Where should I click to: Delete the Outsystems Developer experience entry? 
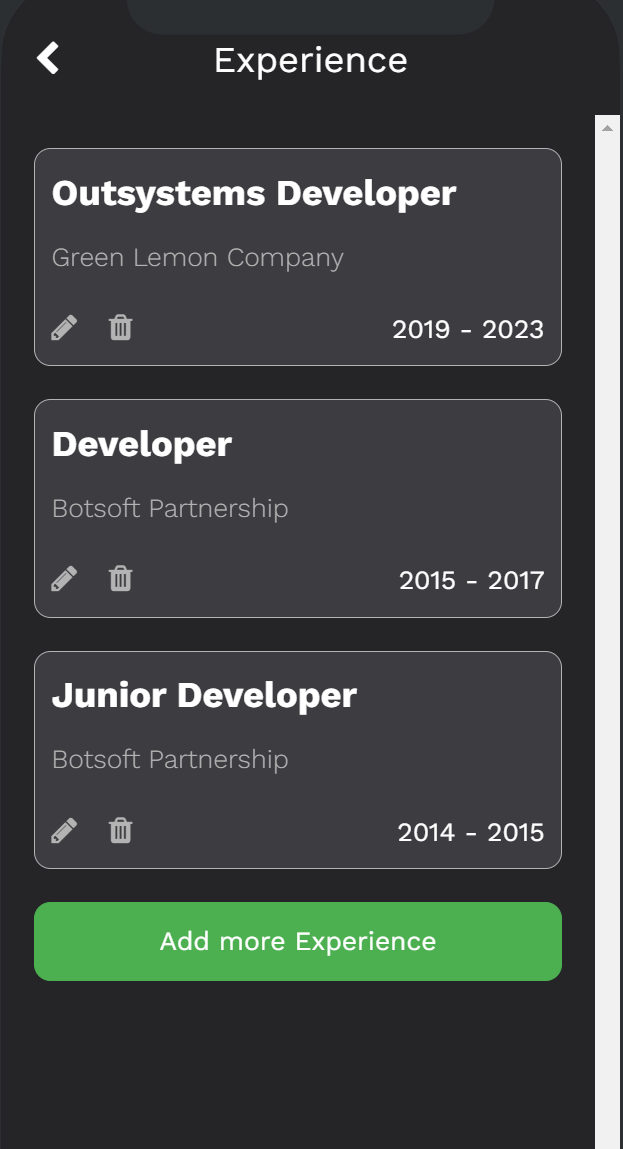click(x=119, y=327)
